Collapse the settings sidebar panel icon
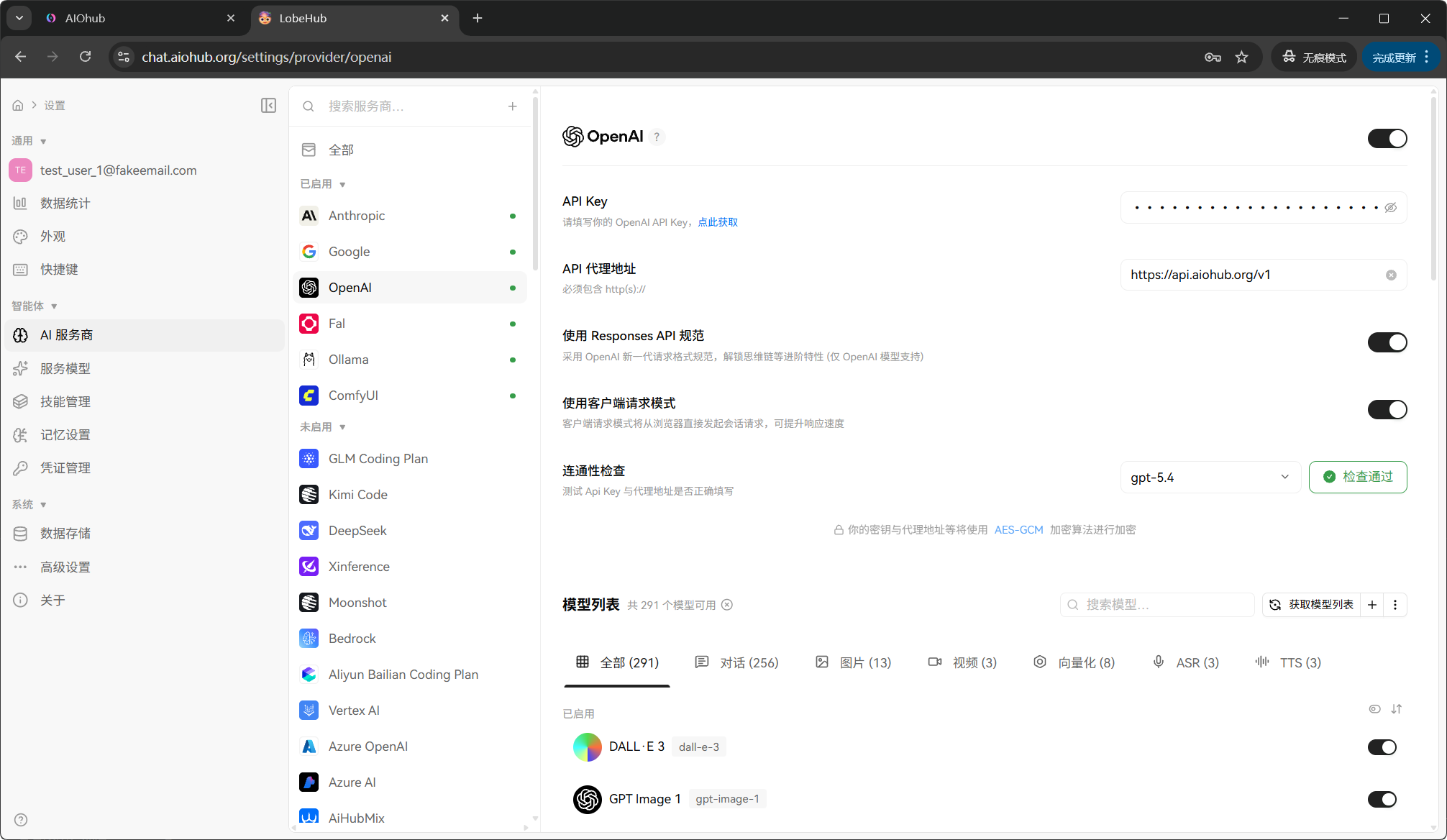 [268, 106]
